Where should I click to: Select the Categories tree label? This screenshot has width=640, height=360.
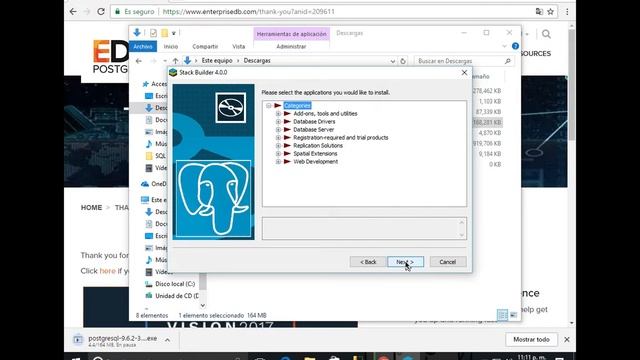297,106
